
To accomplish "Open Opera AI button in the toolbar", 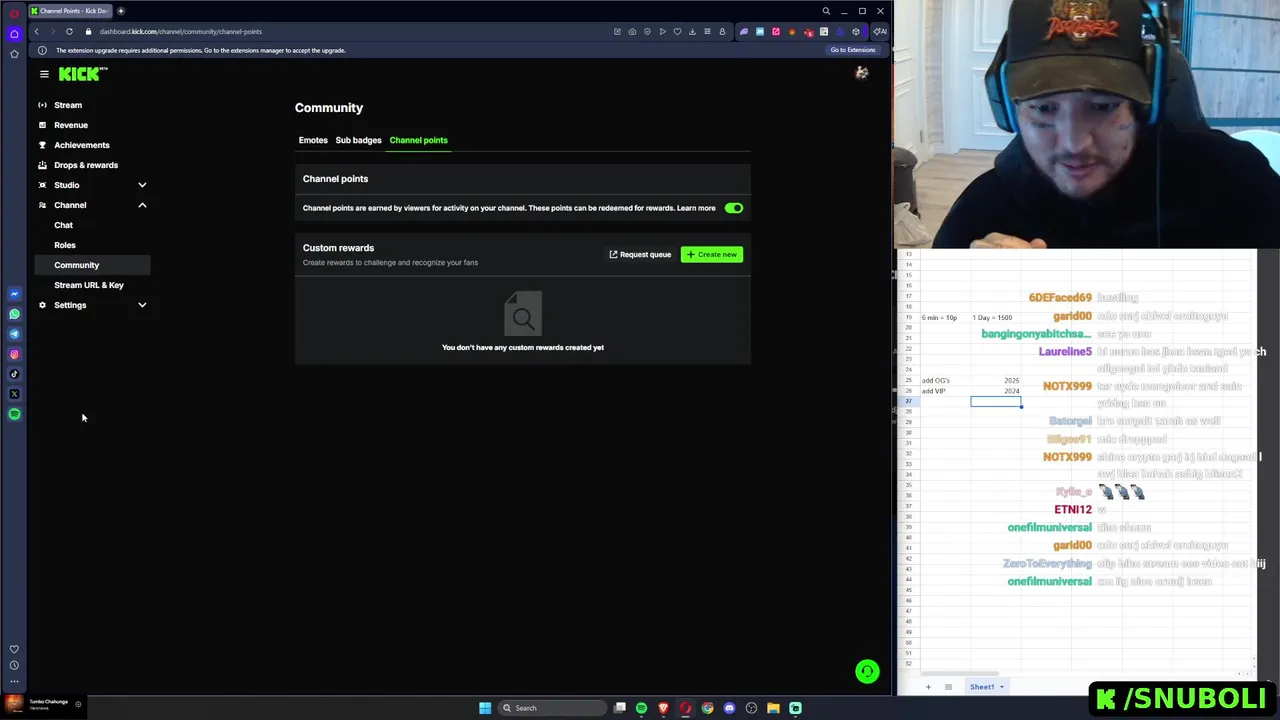I will (x=879, y=31).
